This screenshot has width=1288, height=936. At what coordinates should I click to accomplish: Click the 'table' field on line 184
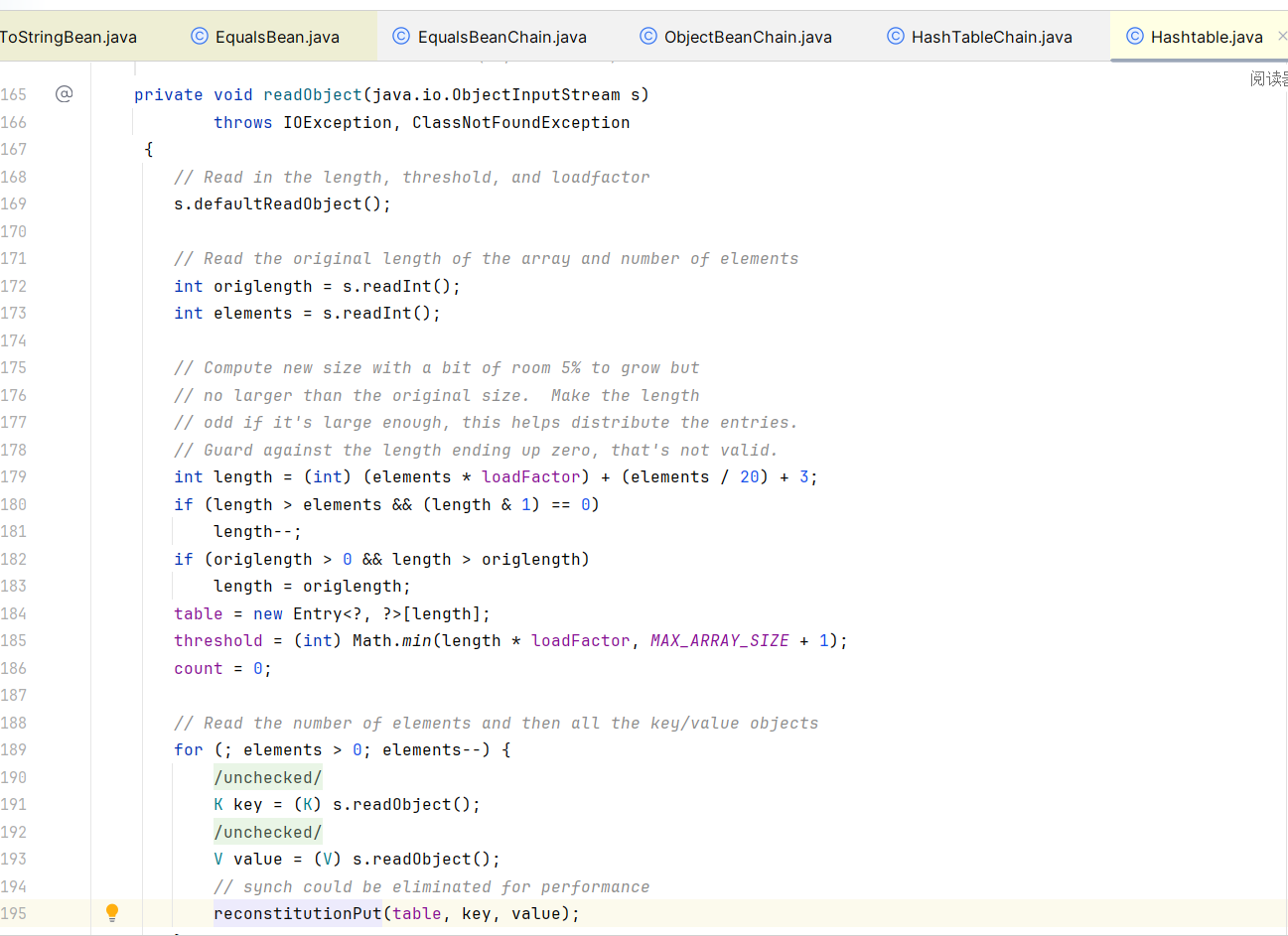[199, 613]
